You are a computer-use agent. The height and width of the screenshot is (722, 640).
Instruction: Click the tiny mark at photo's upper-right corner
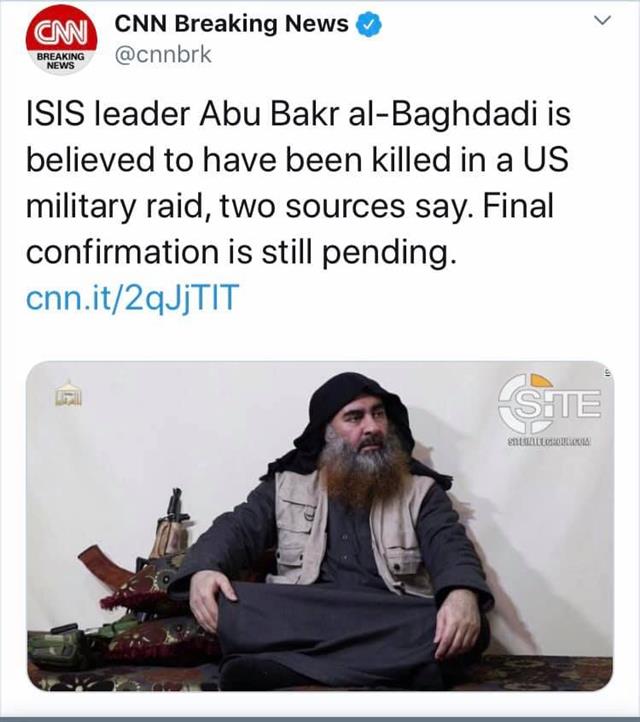pyautogui.click(x=609, y=373)
